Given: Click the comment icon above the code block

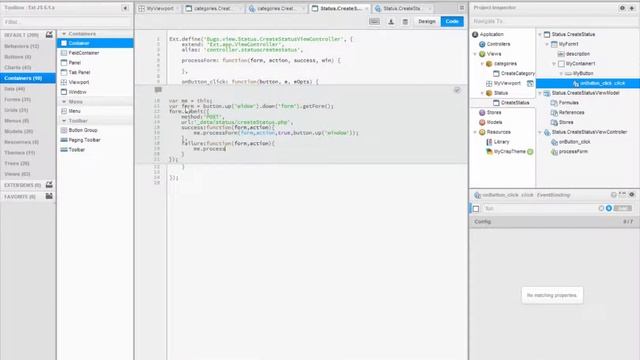Looking at the screenshot, I should (x=158, y=90).
